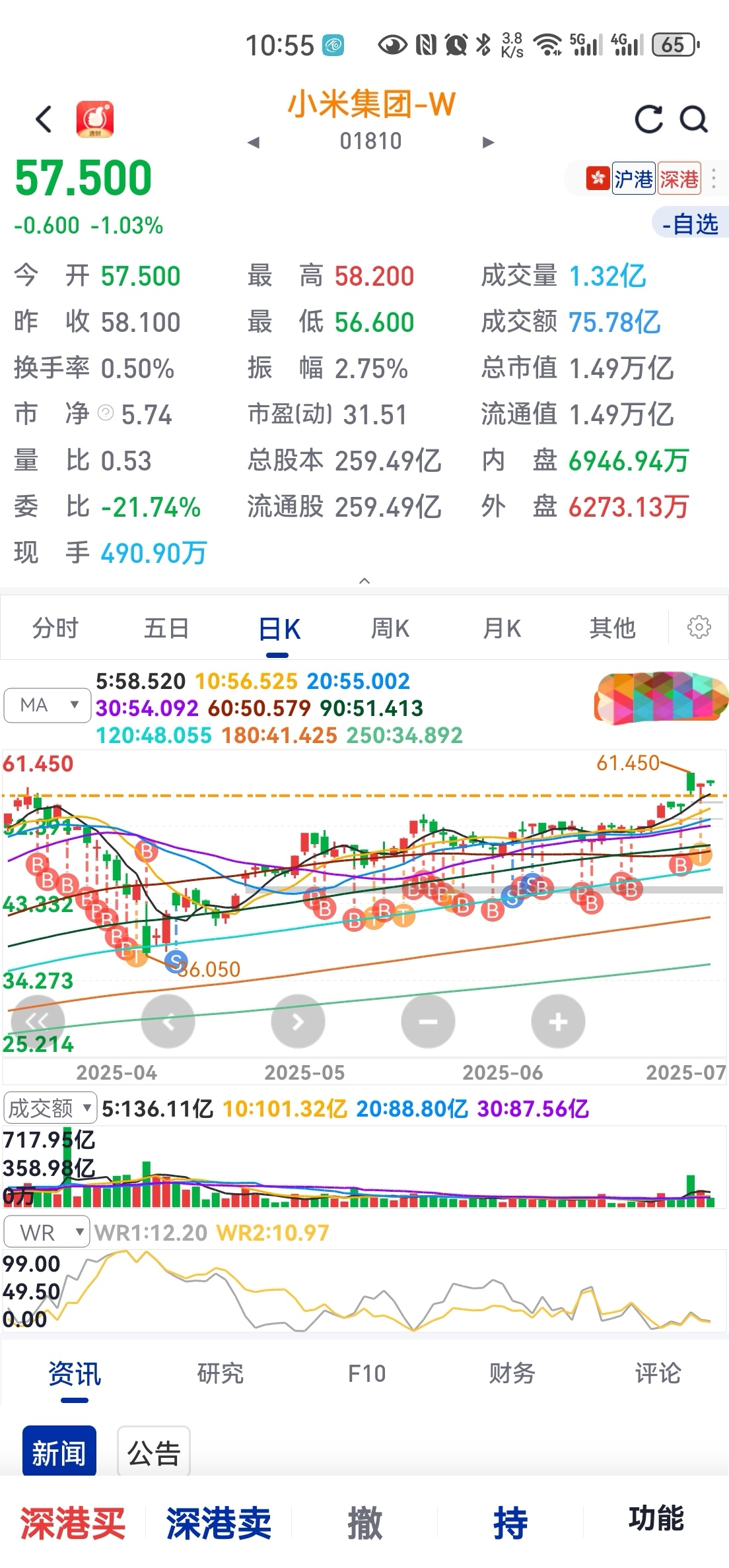Zoom out the K-line chart

(428, 1021)
